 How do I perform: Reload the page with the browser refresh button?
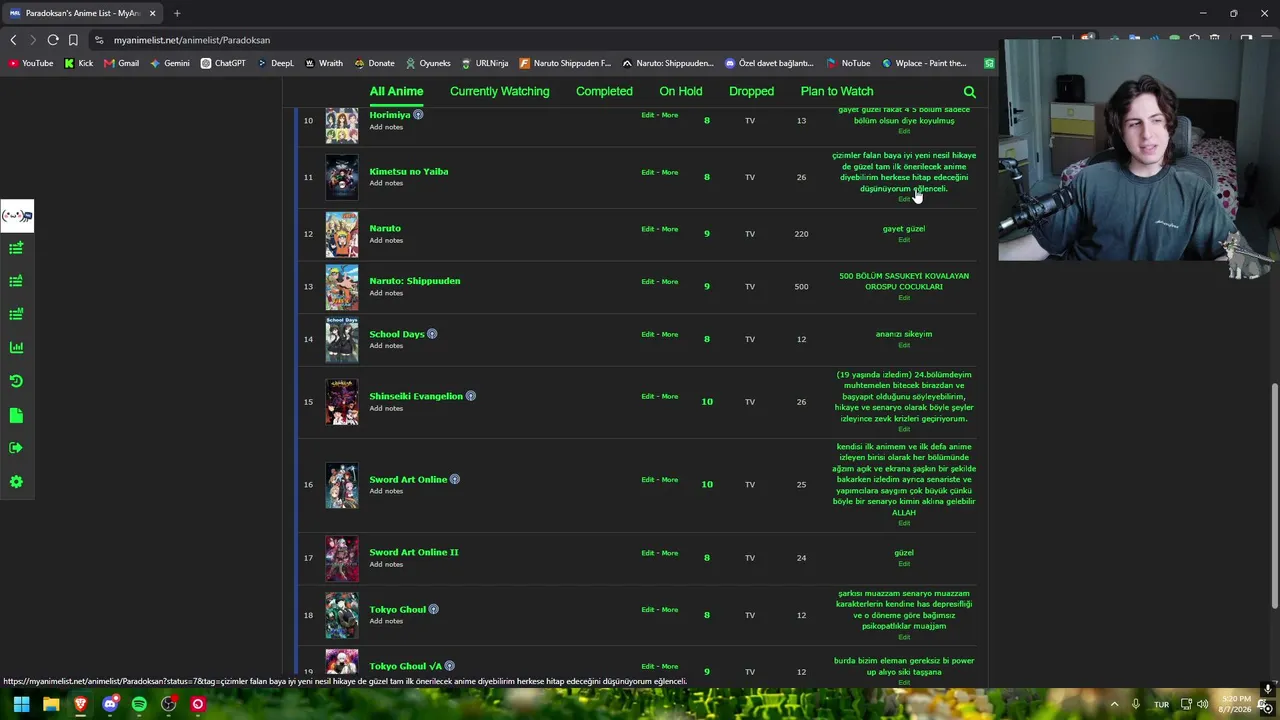point(53,40)
